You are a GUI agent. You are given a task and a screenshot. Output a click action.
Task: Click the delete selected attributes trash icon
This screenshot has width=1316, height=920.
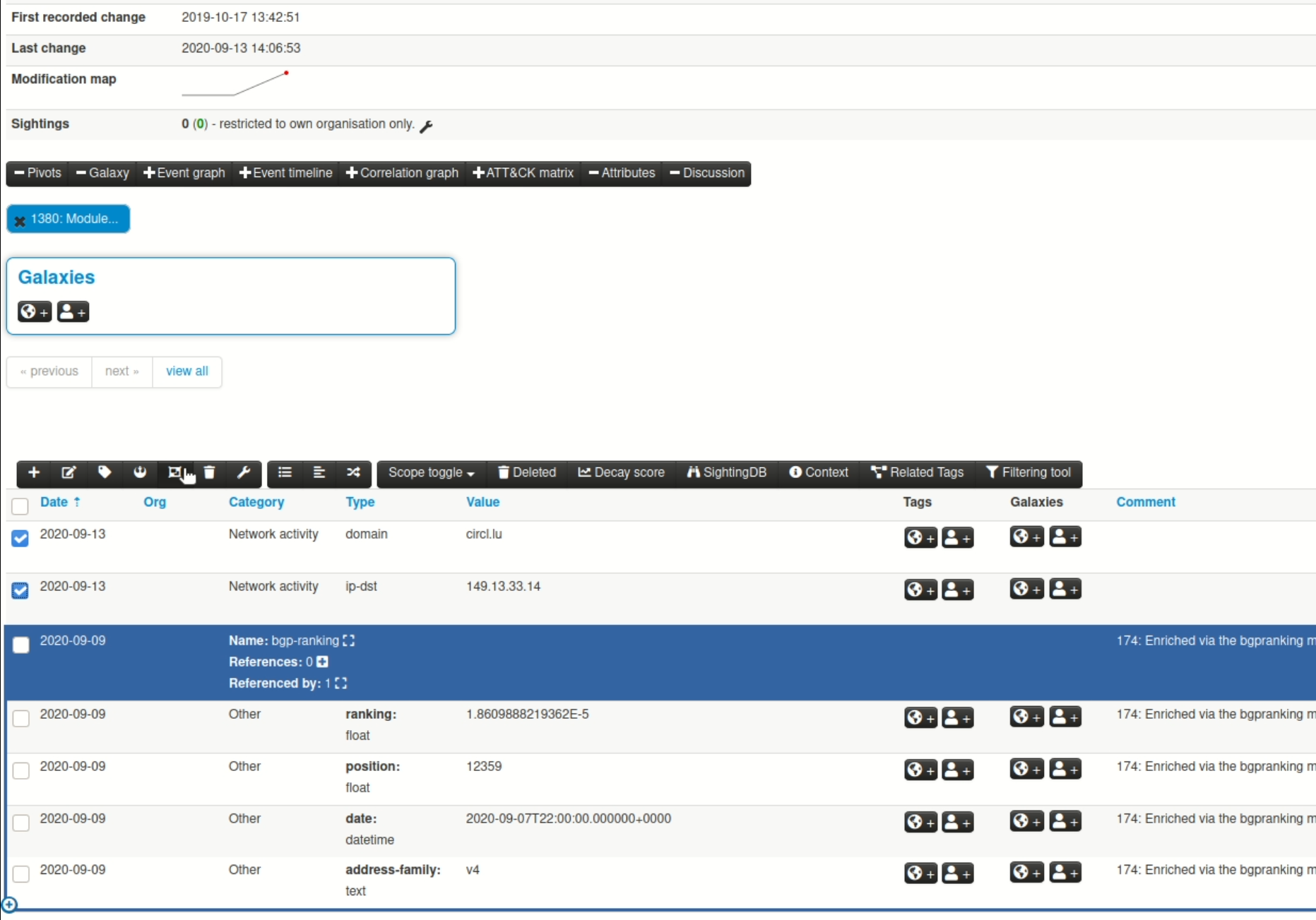tap(209, 472)
